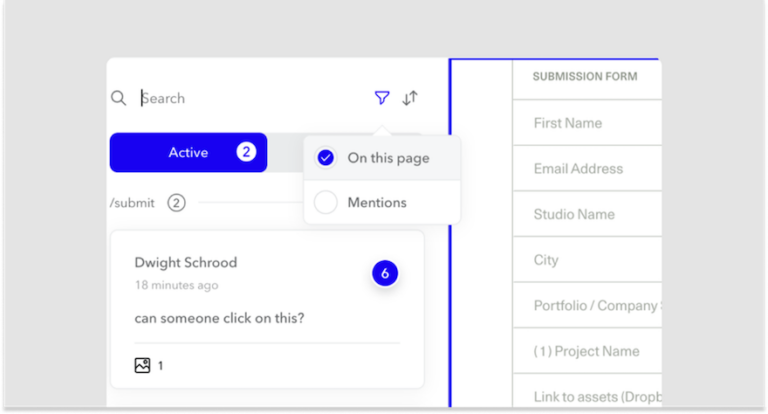Viewport: 768px width, 414px height.
Task: Click the SUBMISSION FORM heading
Action: click(585, 76)
